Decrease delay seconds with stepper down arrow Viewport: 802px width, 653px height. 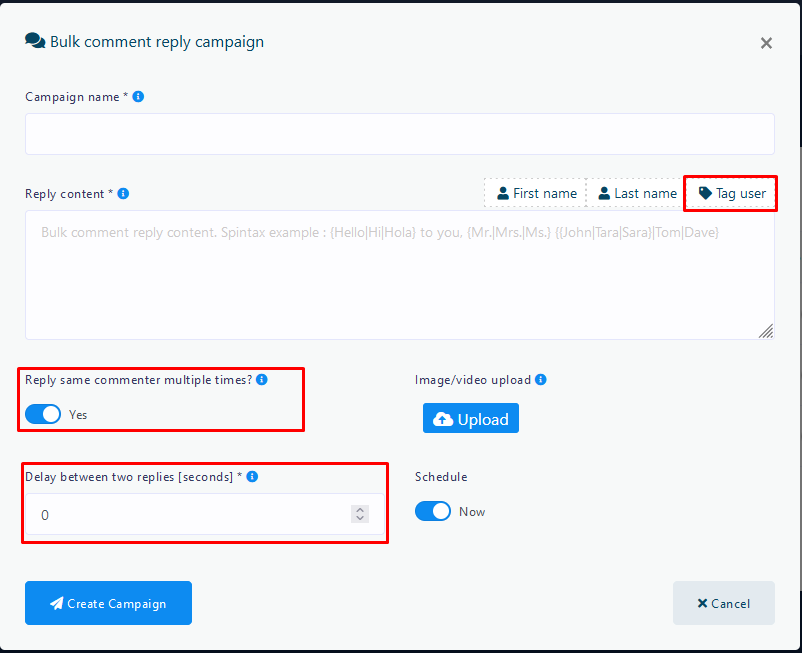pyautogui.click(x=360, y=519)
